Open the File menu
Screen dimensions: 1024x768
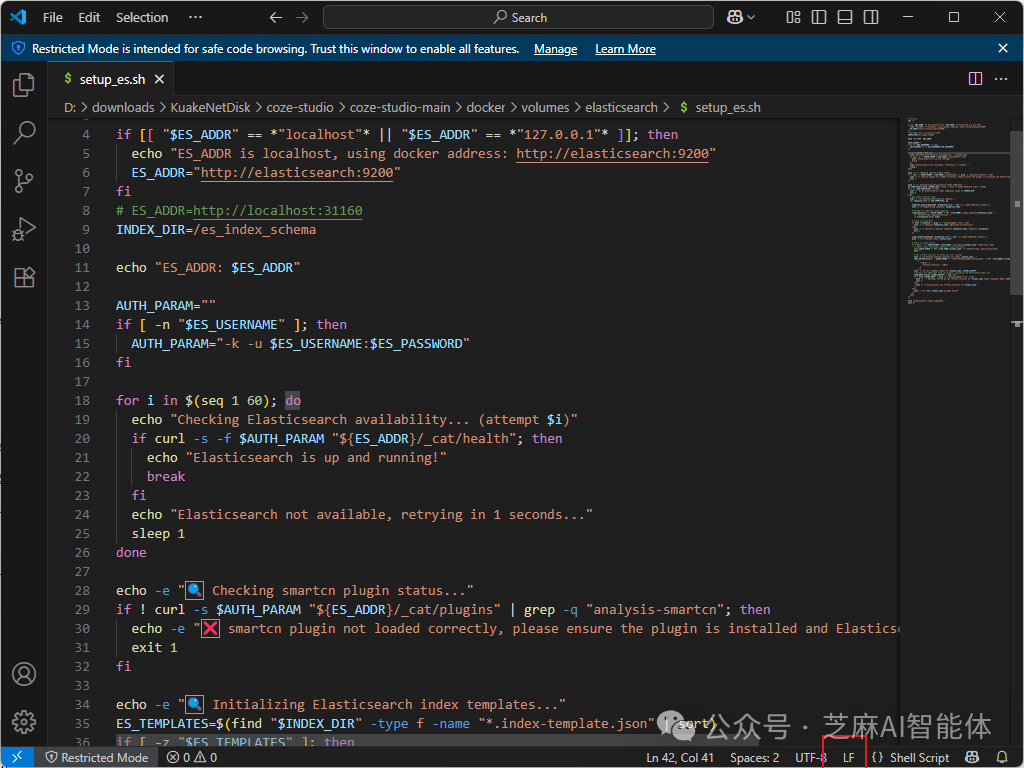pyautogui.click(x=52, y=18)
